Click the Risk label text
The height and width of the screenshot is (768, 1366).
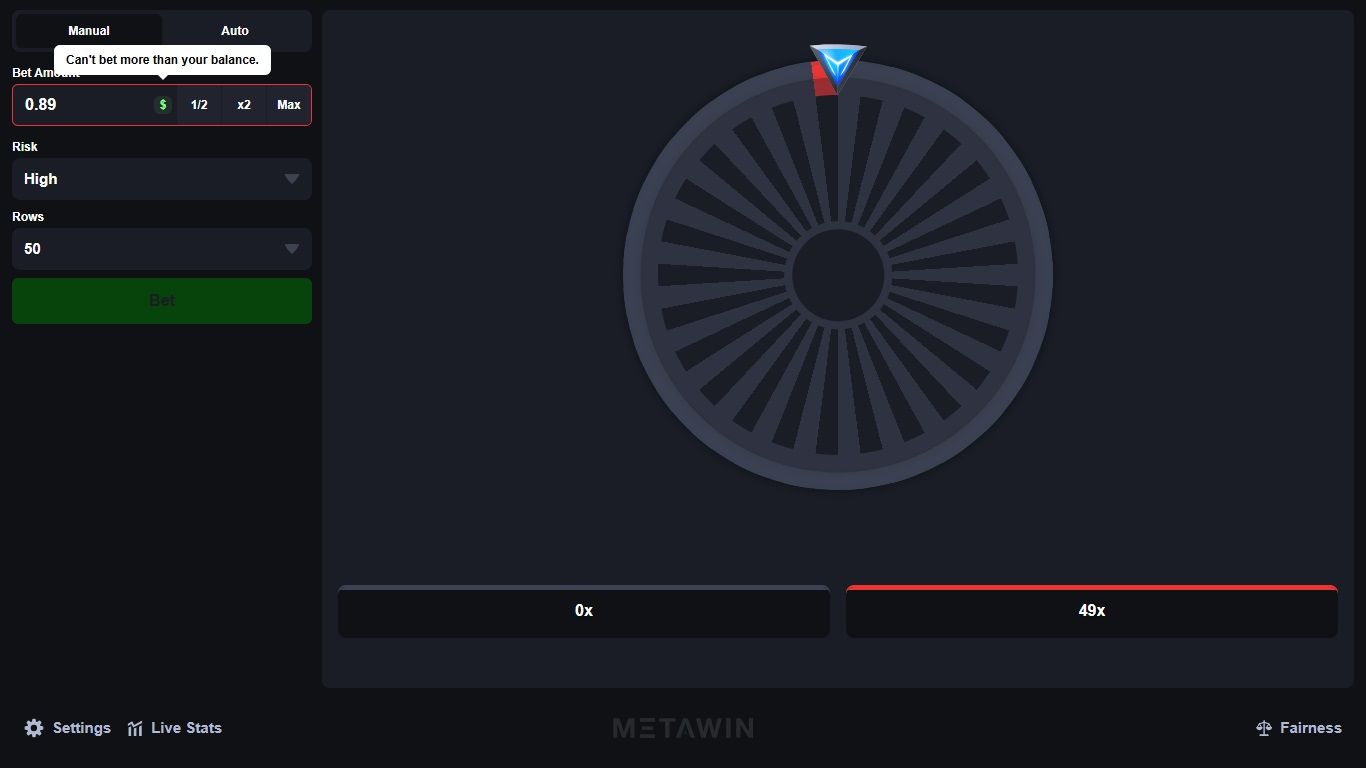(x=25, y=146)
